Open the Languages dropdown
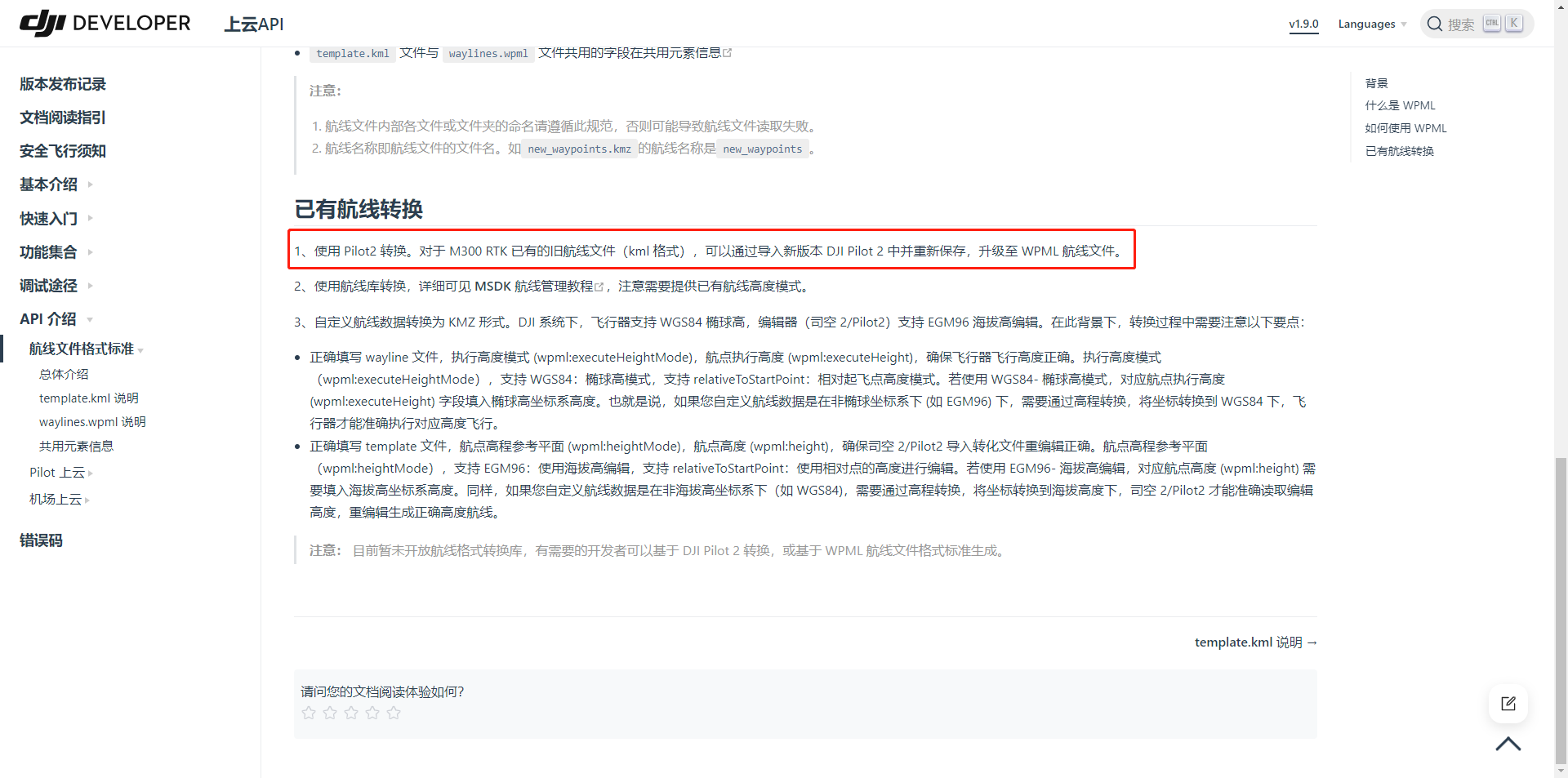The image size is (1568, 778). click(x=1372, y=24)
